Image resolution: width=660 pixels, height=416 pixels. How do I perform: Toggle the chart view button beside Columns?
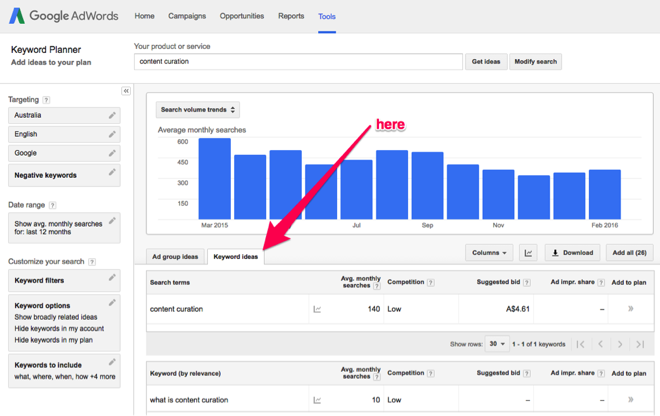(528, 253)
